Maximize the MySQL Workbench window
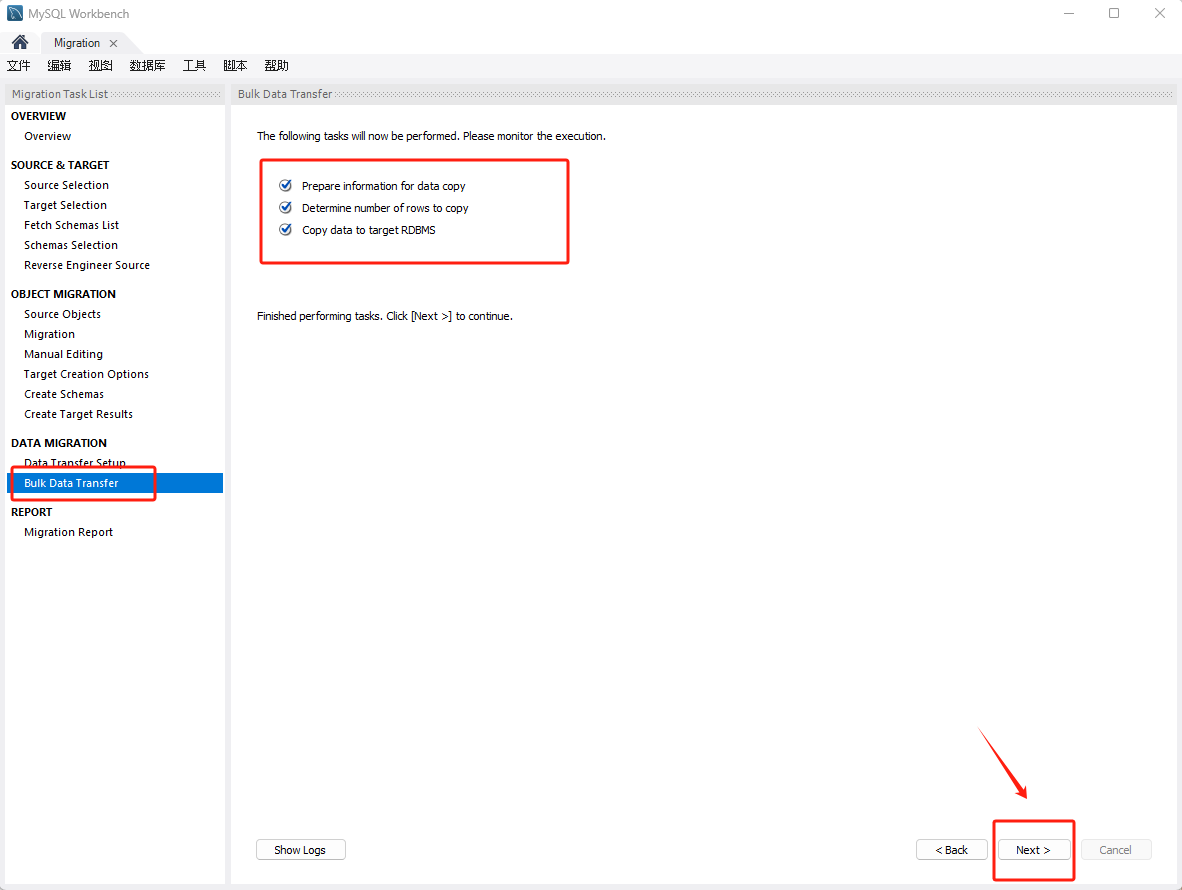Viewport: 1182px width, 890px height. click(x=1114, y=14)
